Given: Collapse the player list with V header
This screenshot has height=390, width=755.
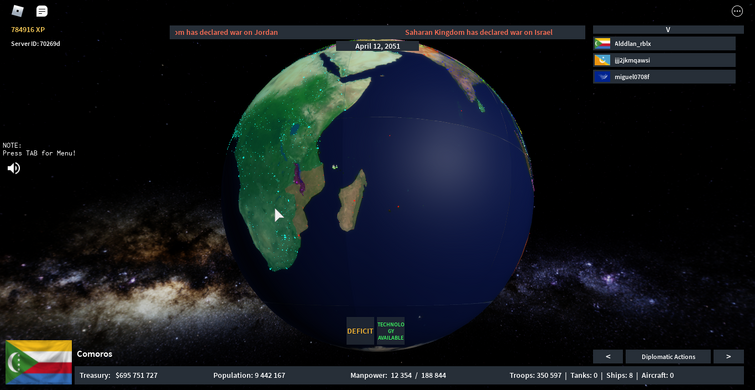Looking at the screenshot, I should coord(667,29).
